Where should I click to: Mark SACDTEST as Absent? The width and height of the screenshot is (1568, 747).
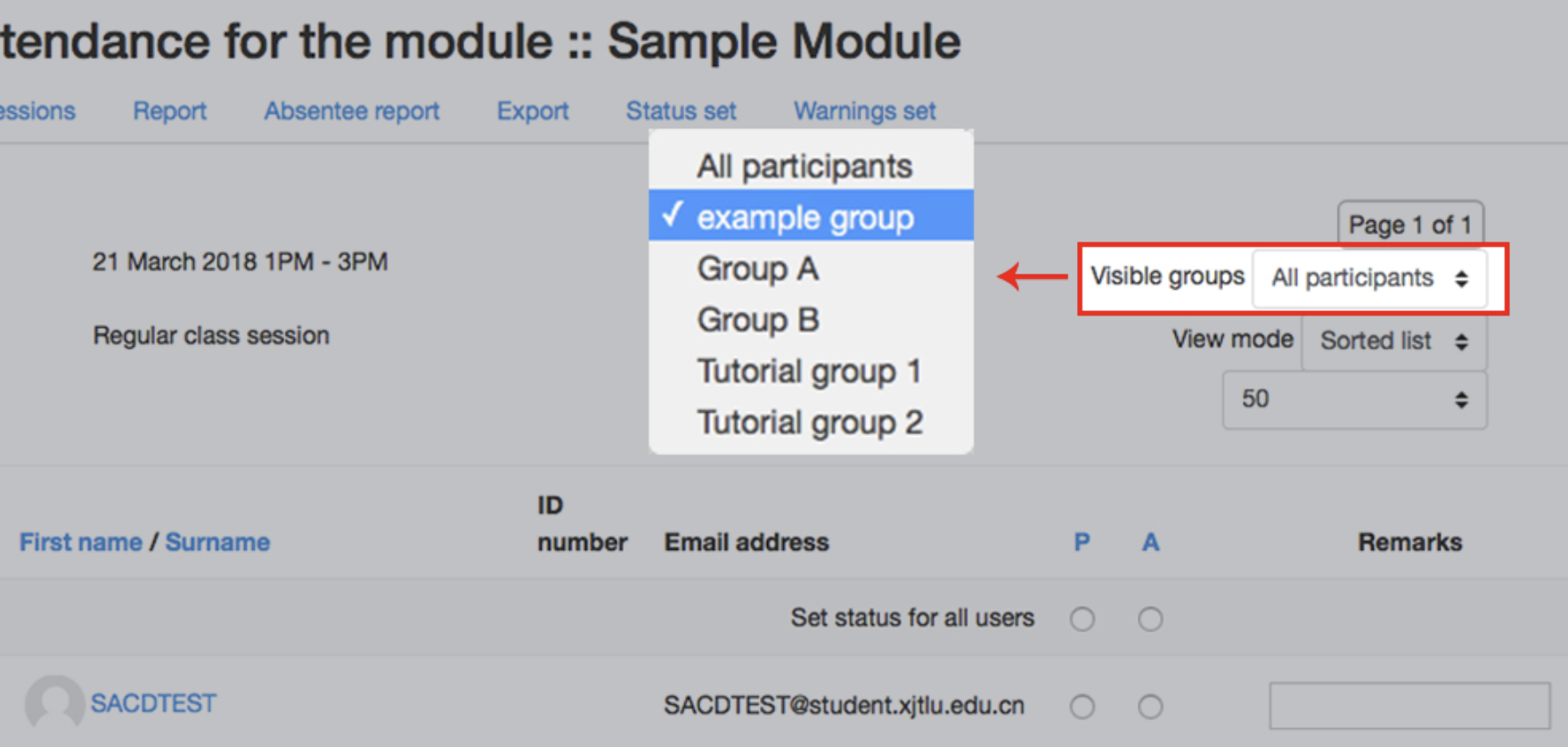(1150, 707)
